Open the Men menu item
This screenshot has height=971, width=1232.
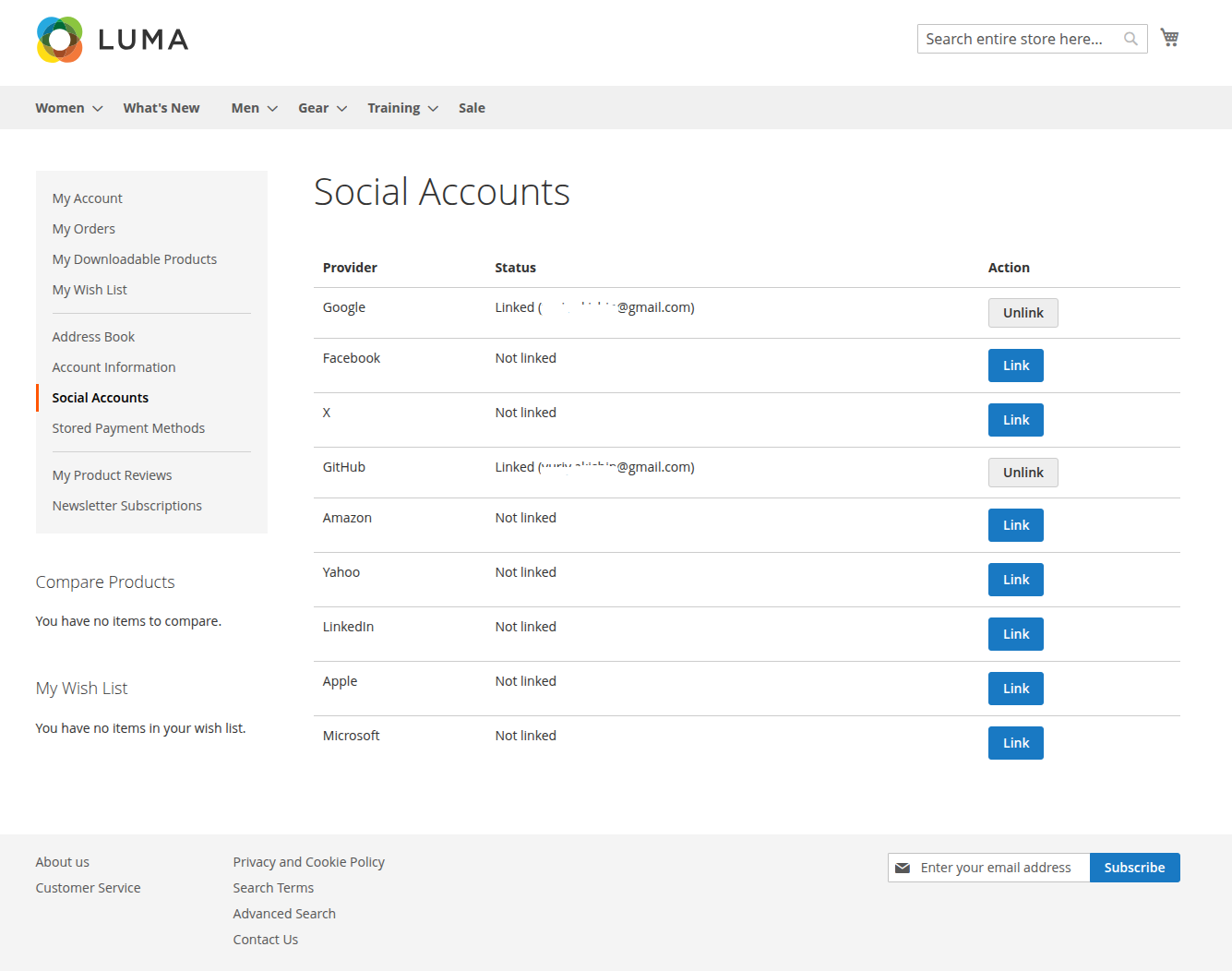[245, 108]
